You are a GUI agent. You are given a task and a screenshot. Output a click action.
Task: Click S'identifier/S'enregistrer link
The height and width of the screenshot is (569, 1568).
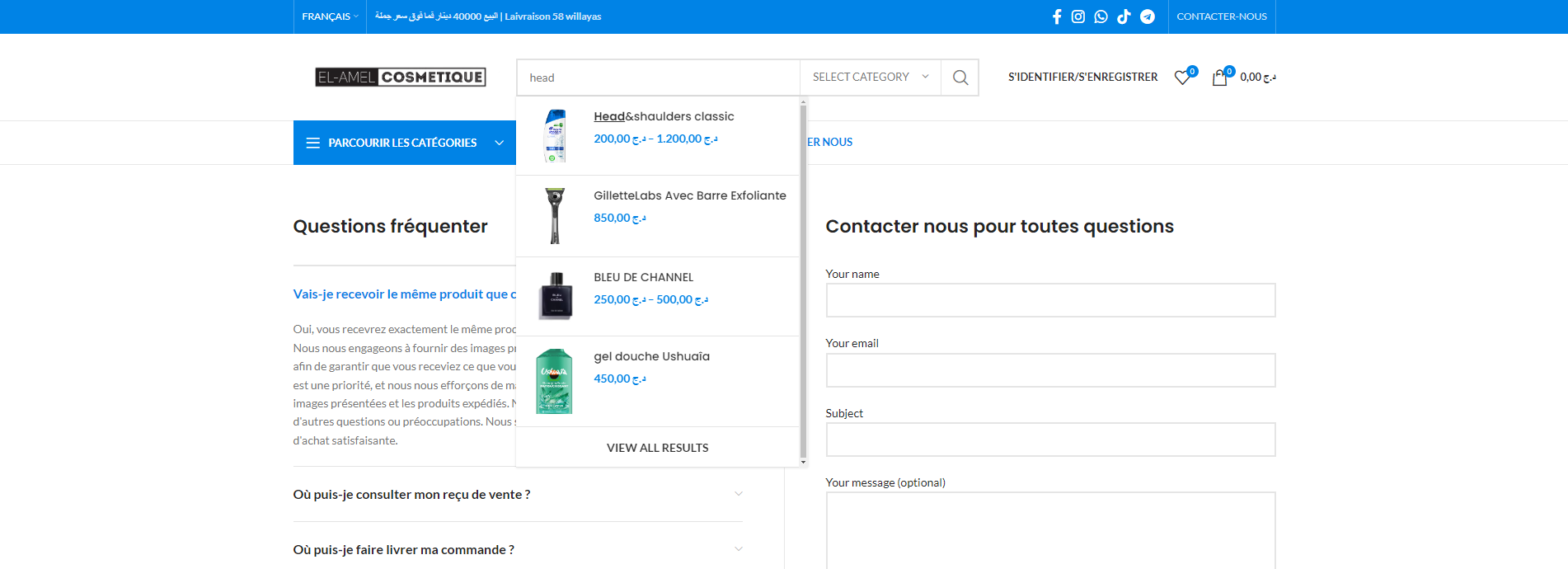point(1082,78)
